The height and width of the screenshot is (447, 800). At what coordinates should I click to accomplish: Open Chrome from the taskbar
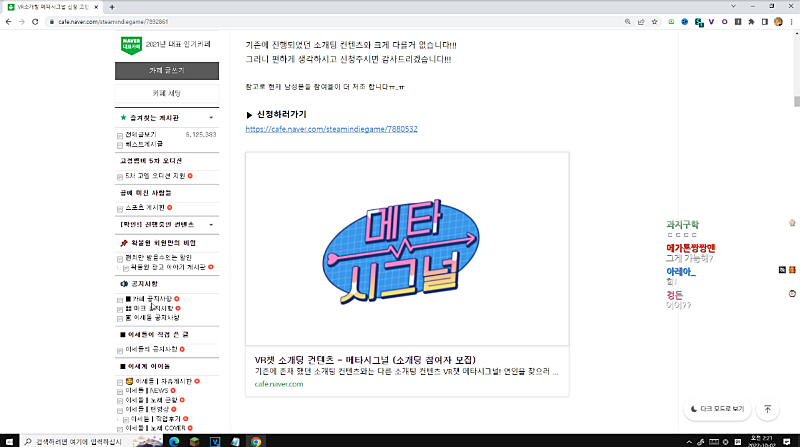(256, 441)
